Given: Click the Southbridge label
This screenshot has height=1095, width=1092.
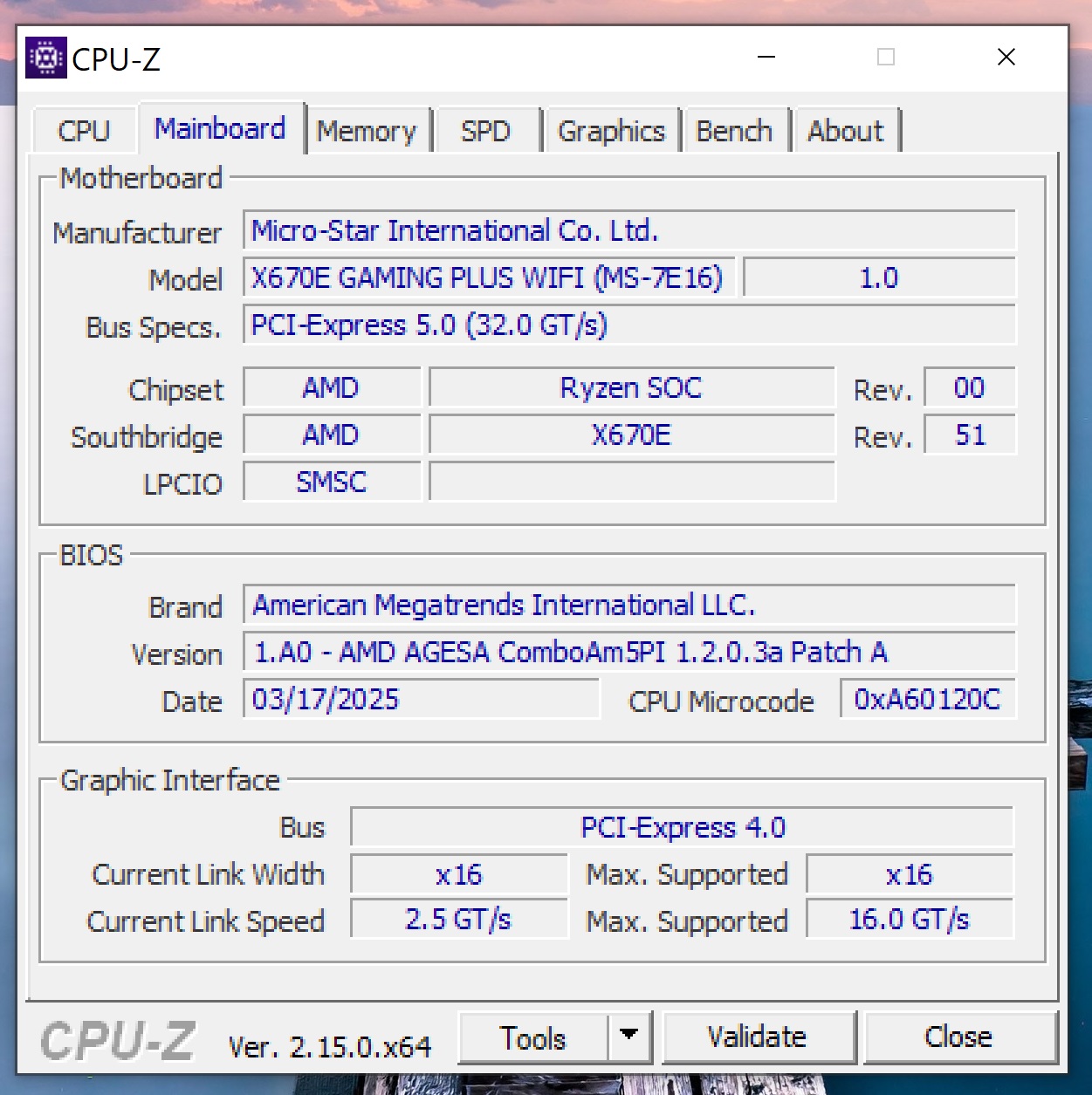Looking at the screenshot, I should coord(147,437).
